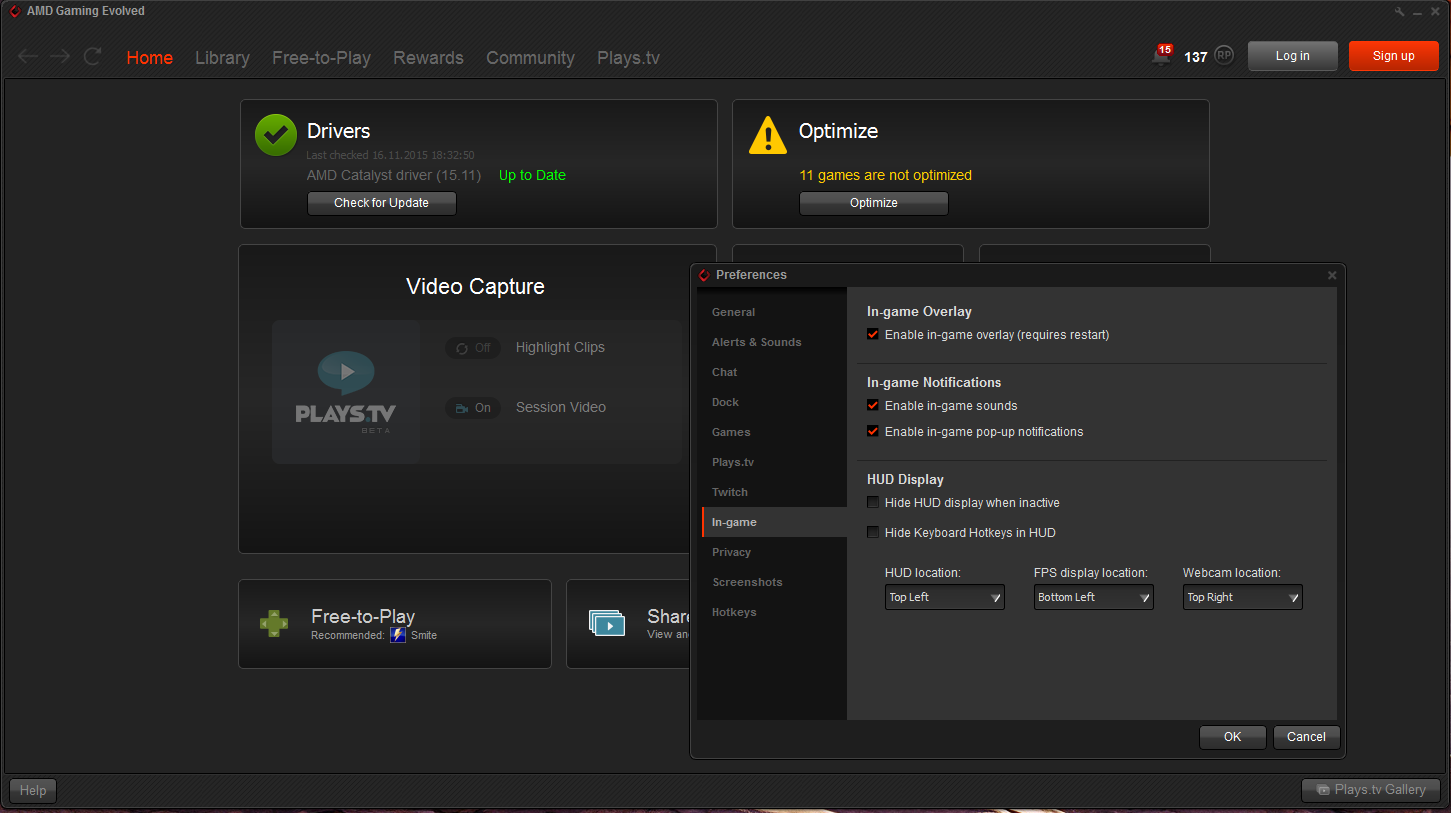Minimize the AMD Gaming Evolved window
Screen dimensions: 1451x813
tap(1417, 11)
